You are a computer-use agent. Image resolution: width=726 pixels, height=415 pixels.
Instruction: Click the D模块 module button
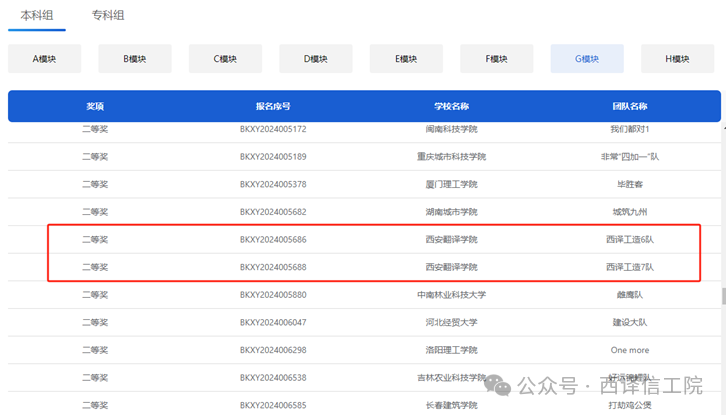point(315,59)
